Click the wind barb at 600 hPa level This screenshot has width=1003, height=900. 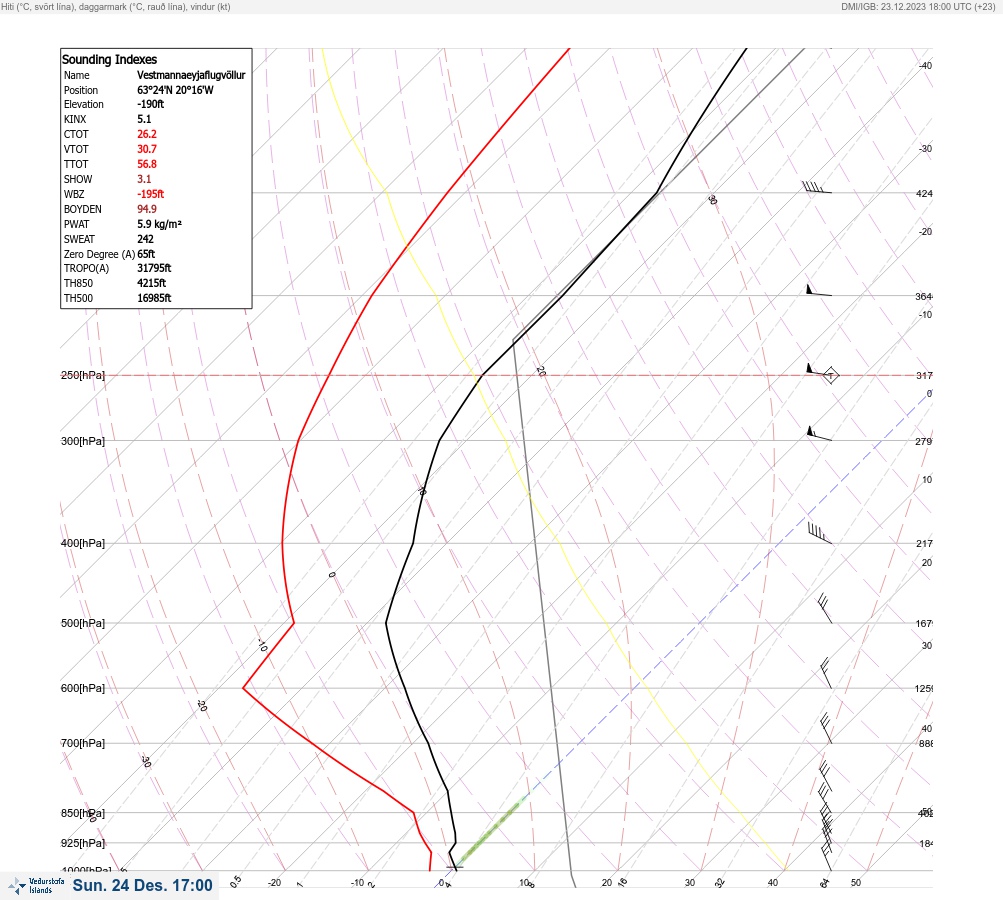826,673
